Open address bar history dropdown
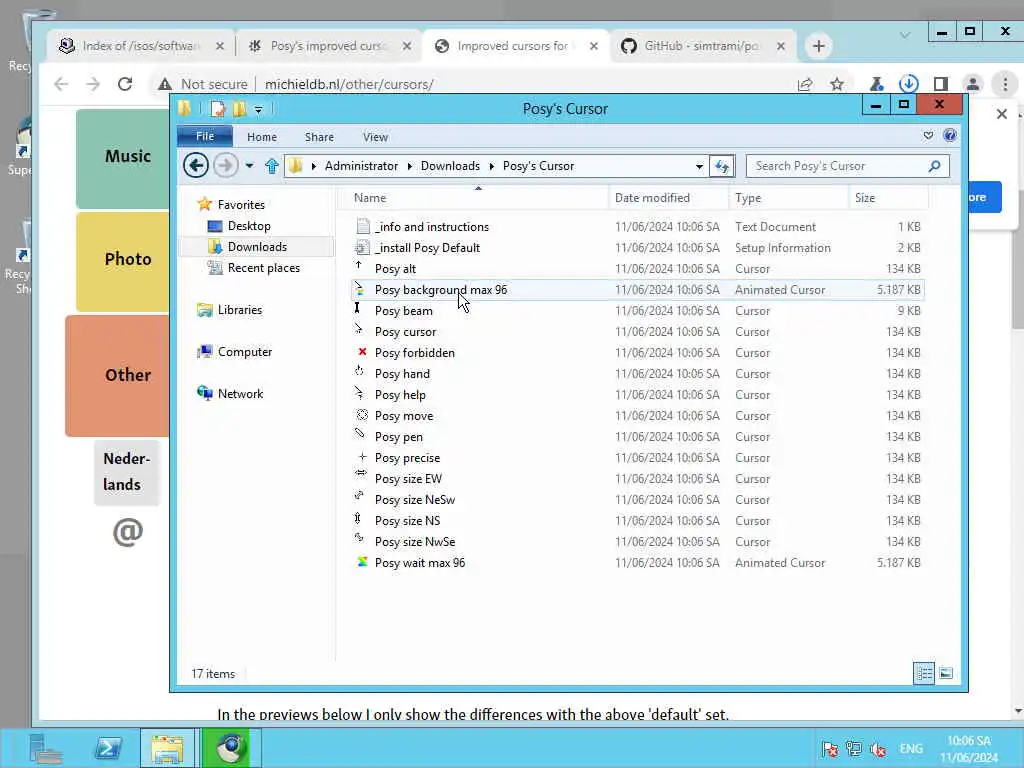1024x768 pixels. point(699,167)
